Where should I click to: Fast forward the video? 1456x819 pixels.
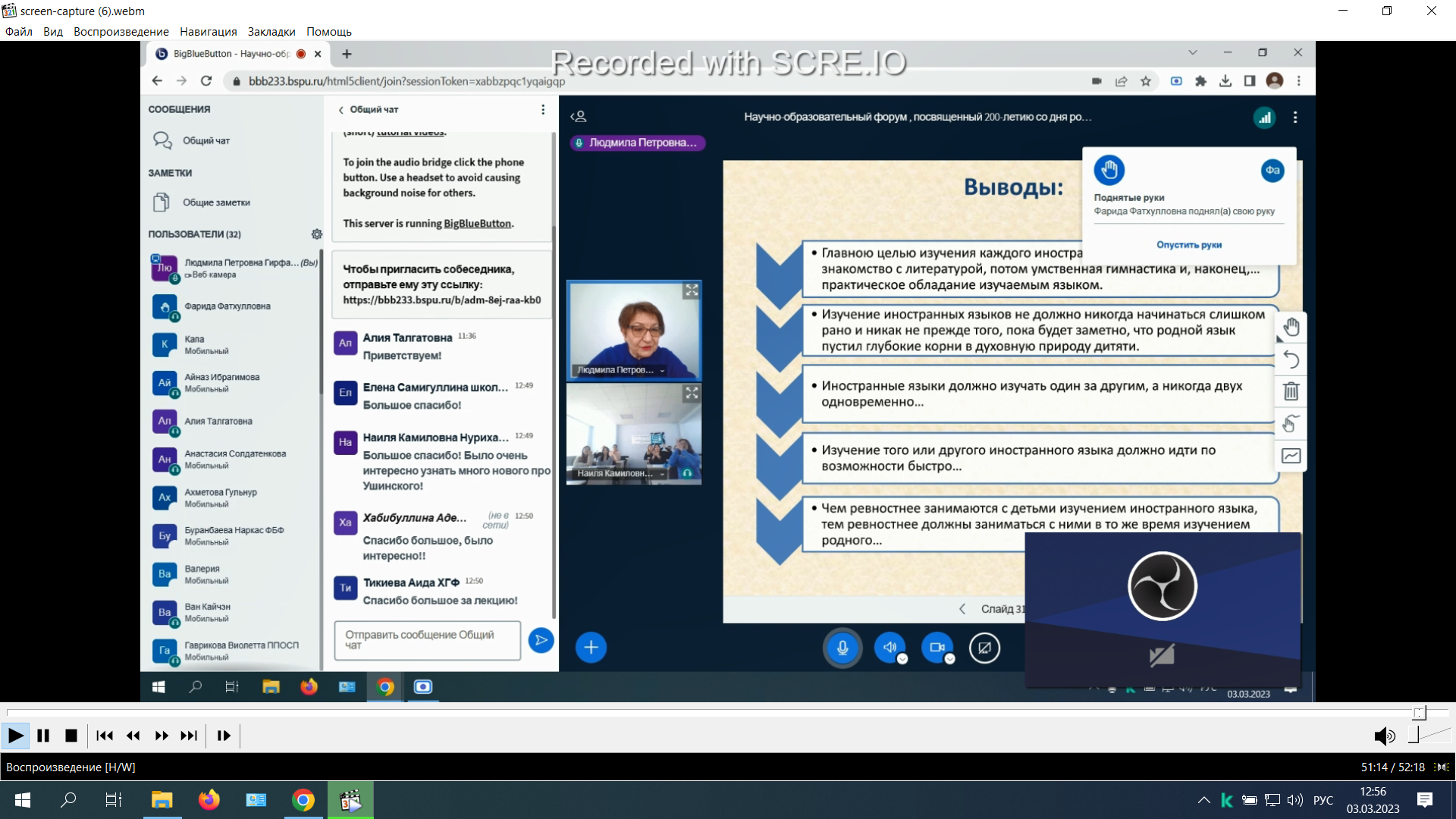click(162, 736)
